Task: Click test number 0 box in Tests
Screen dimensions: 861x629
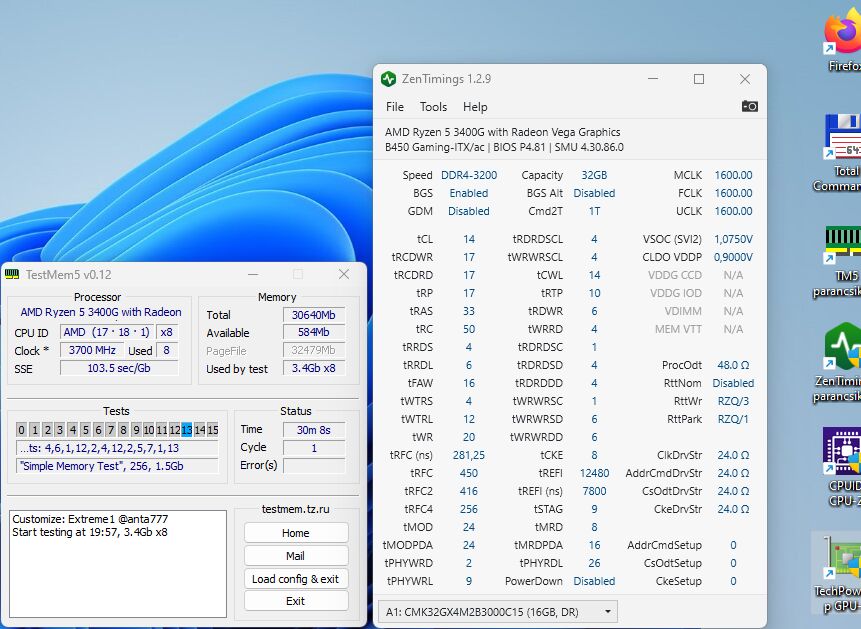Action: point(21,430)
